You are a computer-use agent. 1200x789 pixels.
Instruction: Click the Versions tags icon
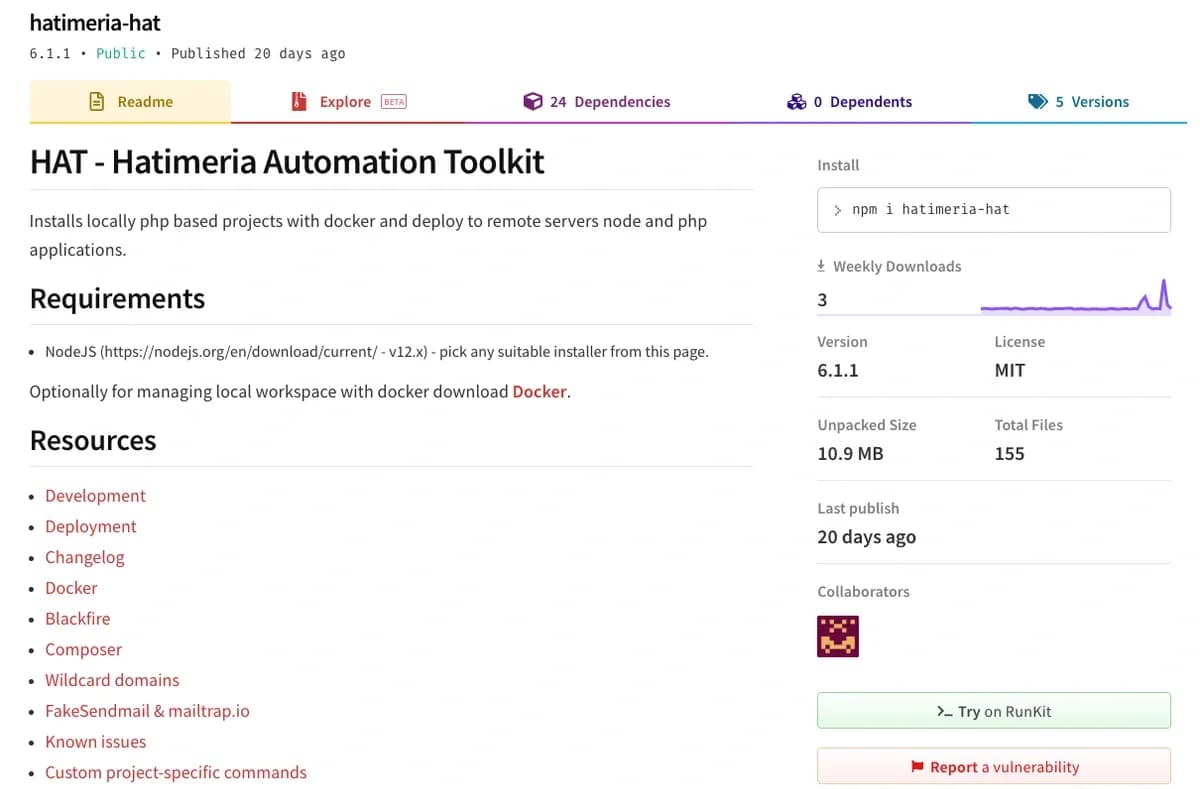point(1037,102)
